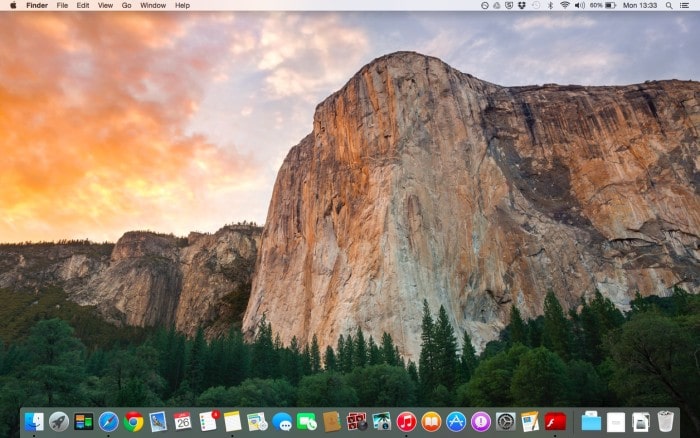The height and width of the screenshot is (438, 700).
Task: Launch Pages document icon
Action: coord(530,421)
